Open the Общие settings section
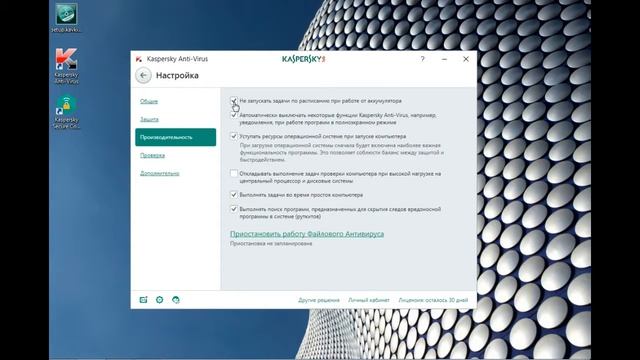 (149, 101)
